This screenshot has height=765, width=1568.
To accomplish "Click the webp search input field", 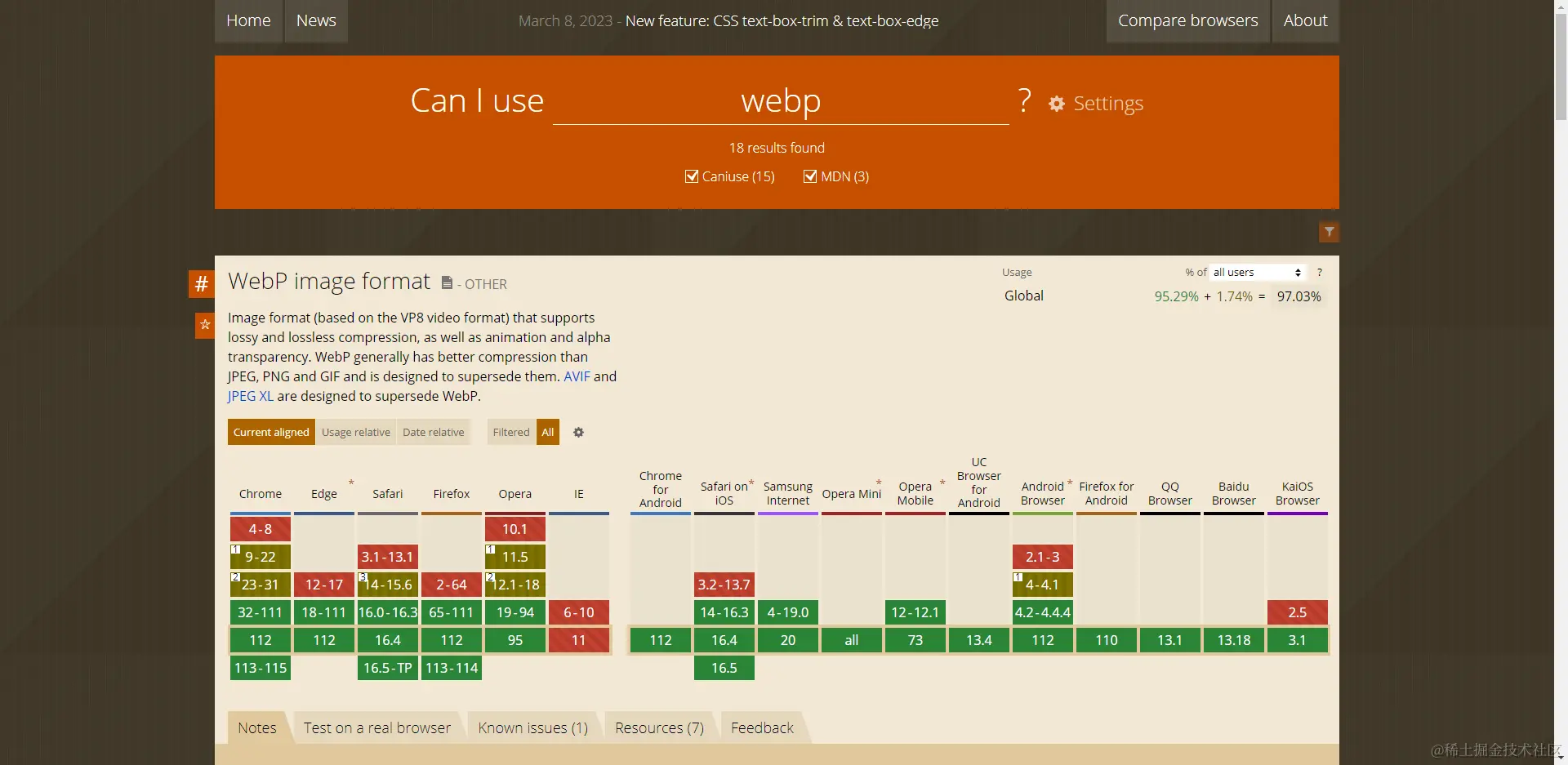I will [x=781, y=100].
